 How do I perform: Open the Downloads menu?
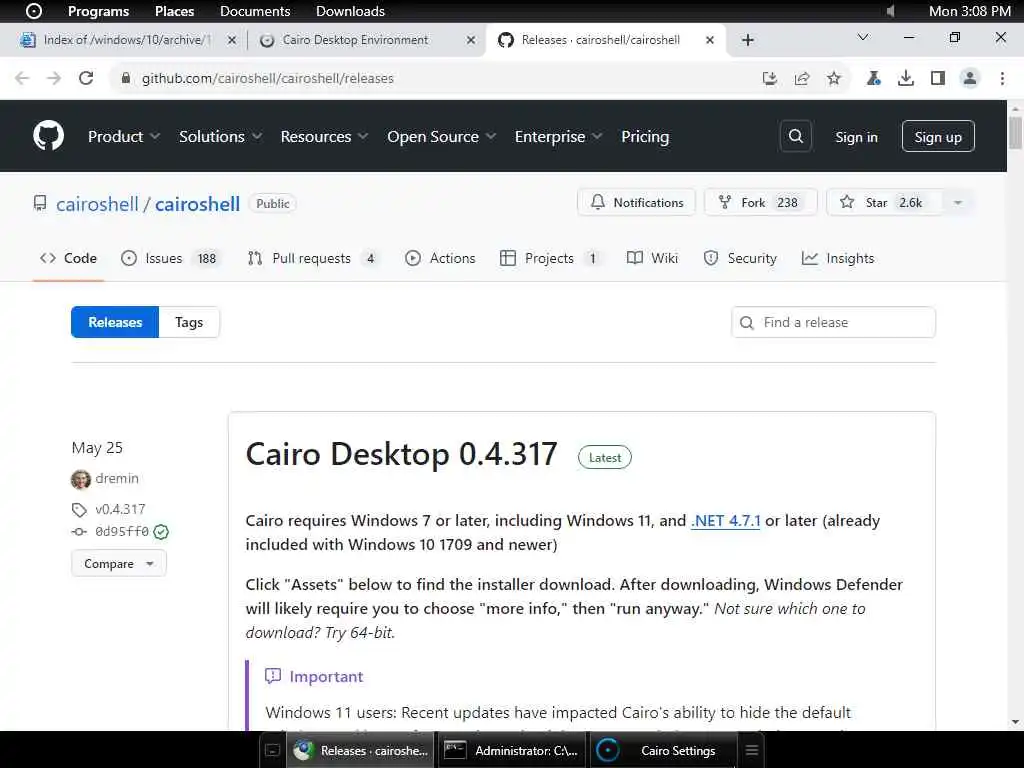point(350,11)
